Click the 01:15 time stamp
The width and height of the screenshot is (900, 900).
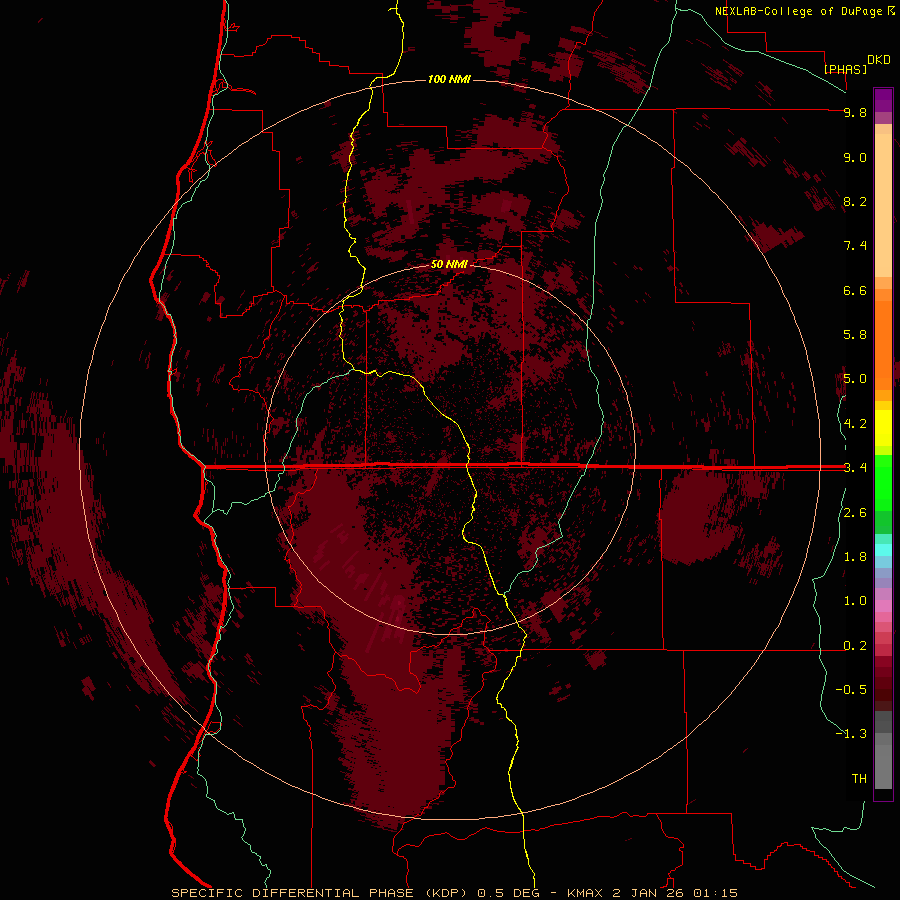point(715,893)
